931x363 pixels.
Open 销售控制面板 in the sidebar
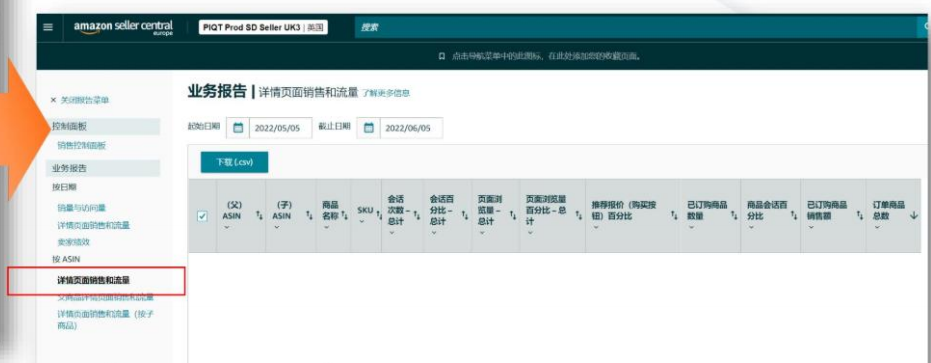81,146
